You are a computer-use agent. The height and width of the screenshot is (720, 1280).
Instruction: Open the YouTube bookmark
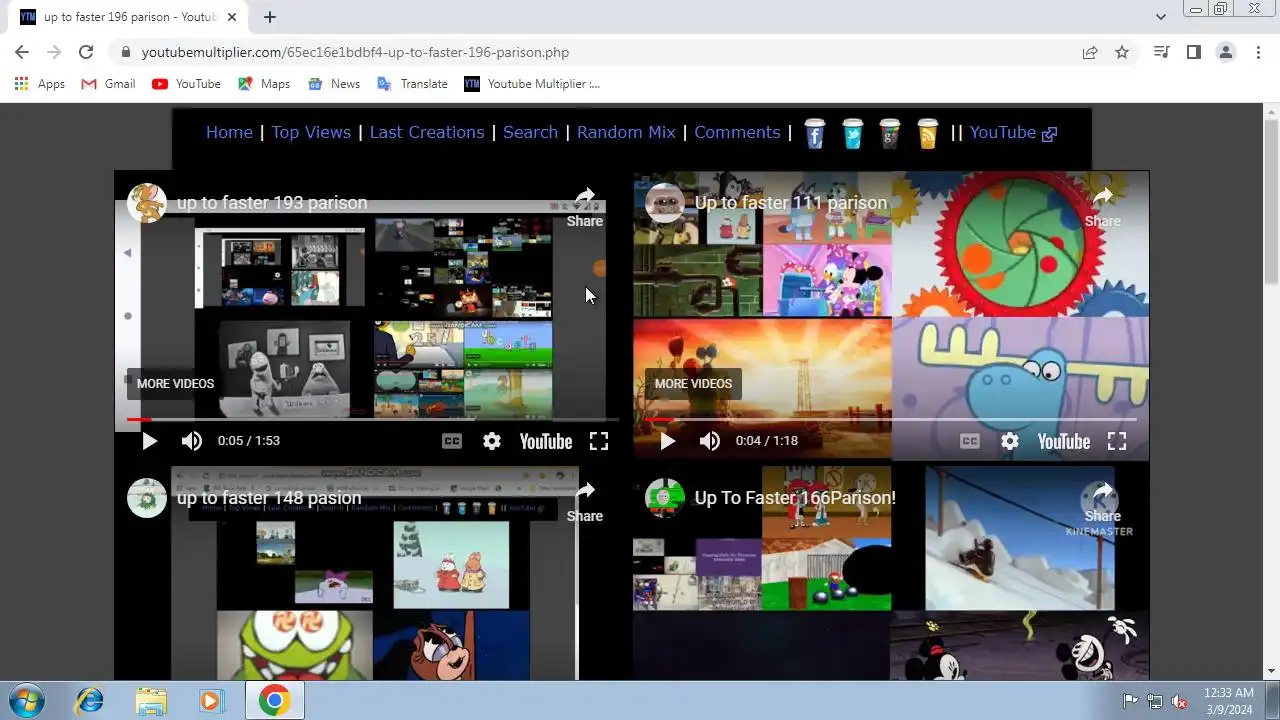(x=186, y=84)
